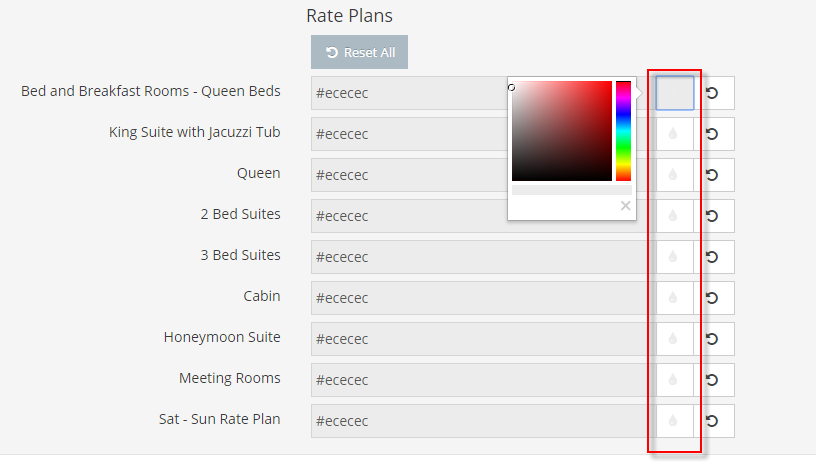This screenshot has width=816, height=472.
Task: Reset the Queen rate plan color
Action: click(x=713, y=175)
